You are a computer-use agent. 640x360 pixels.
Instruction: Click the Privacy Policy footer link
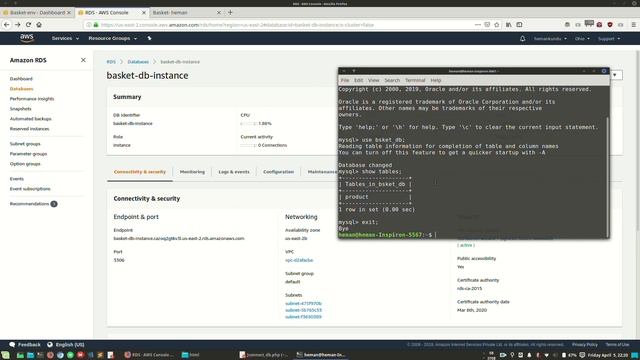584,344
